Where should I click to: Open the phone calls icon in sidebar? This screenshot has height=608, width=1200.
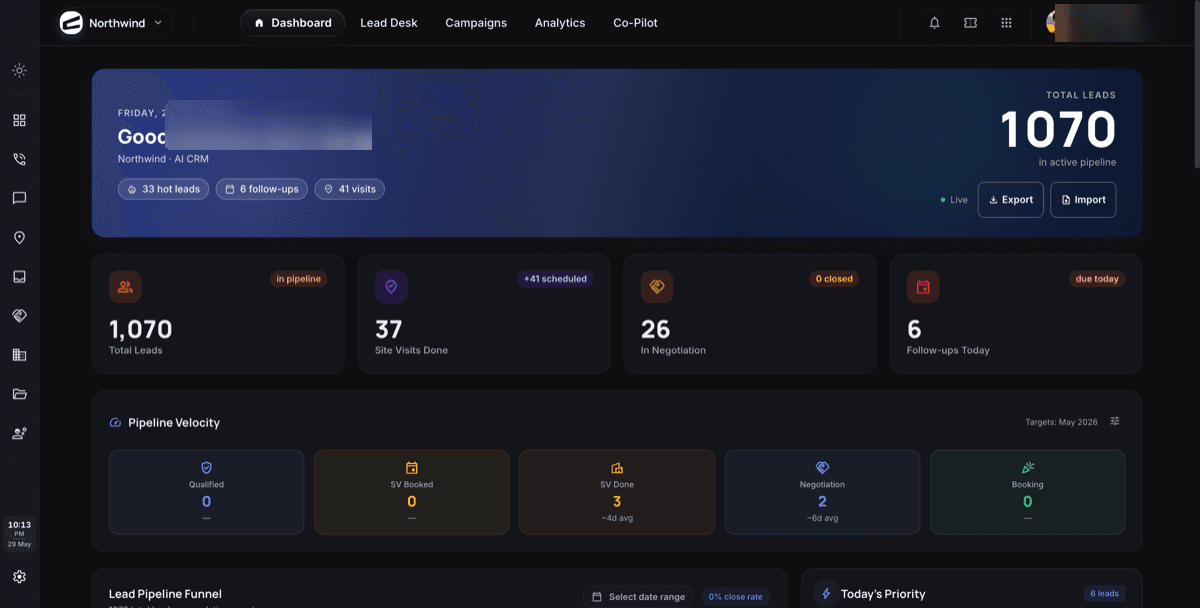[x=19, y=159]
